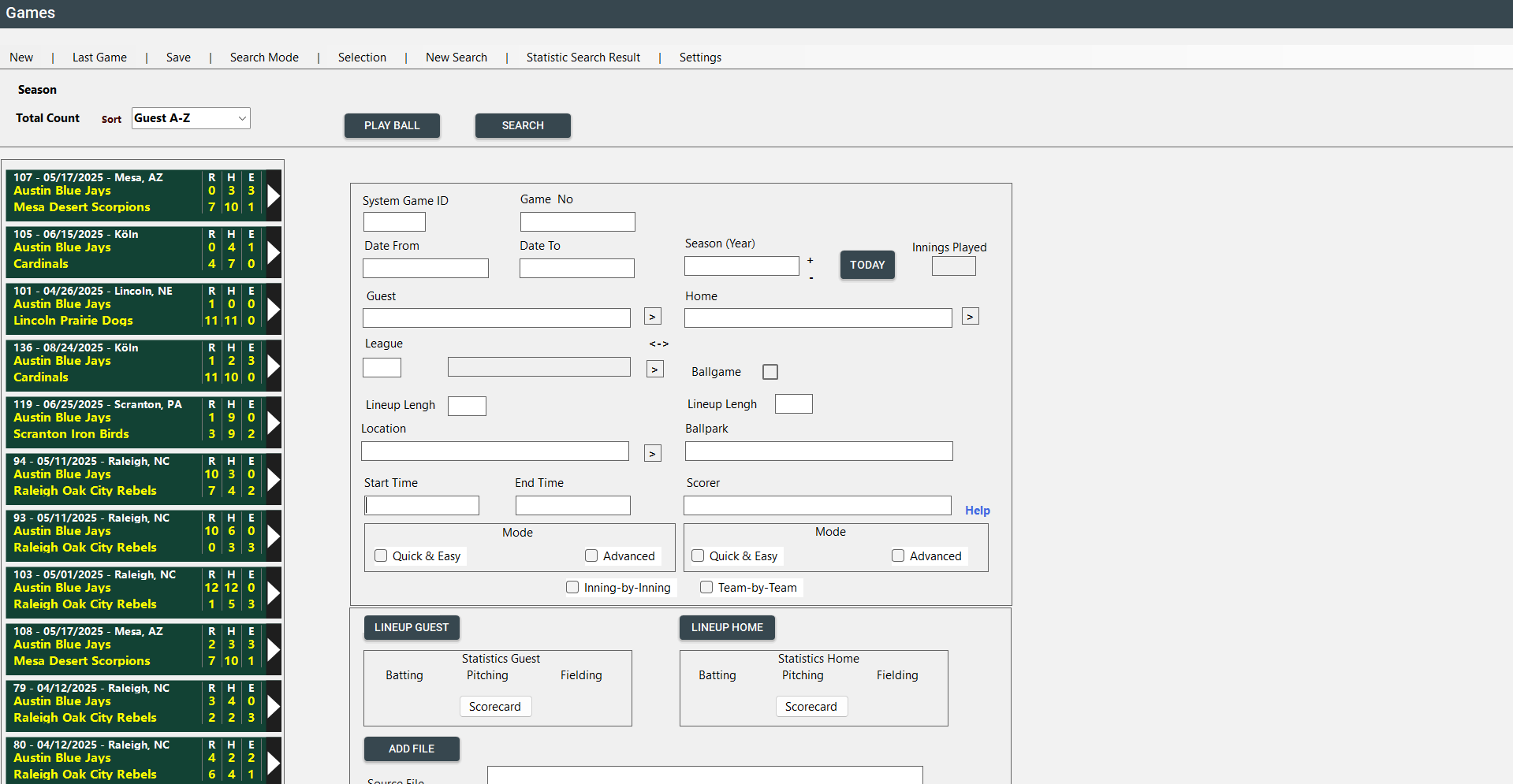Click the League picker arrow button
The width and height of the screenshot is (1513, 784).
(x=654, y=370)
